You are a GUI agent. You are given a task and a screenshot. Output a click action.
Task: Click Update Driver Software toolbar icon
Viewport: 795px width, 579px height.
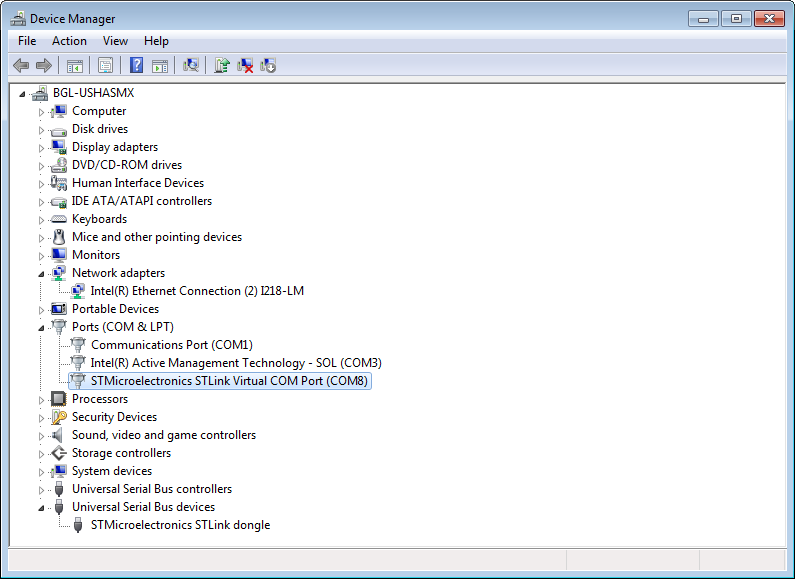point(222,65)
